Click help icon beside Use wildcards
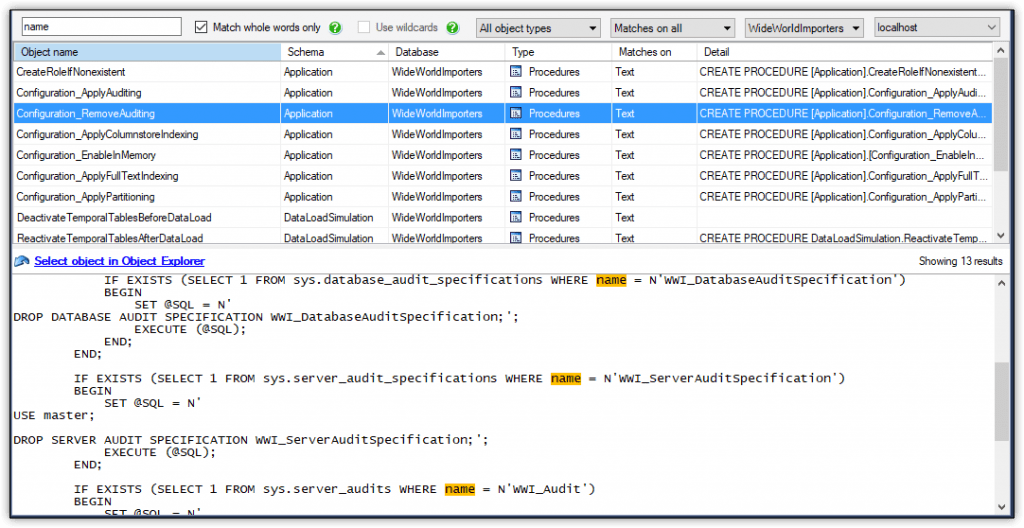The height and width of the screenshot is (528, 1024). [x=452, y=27]
